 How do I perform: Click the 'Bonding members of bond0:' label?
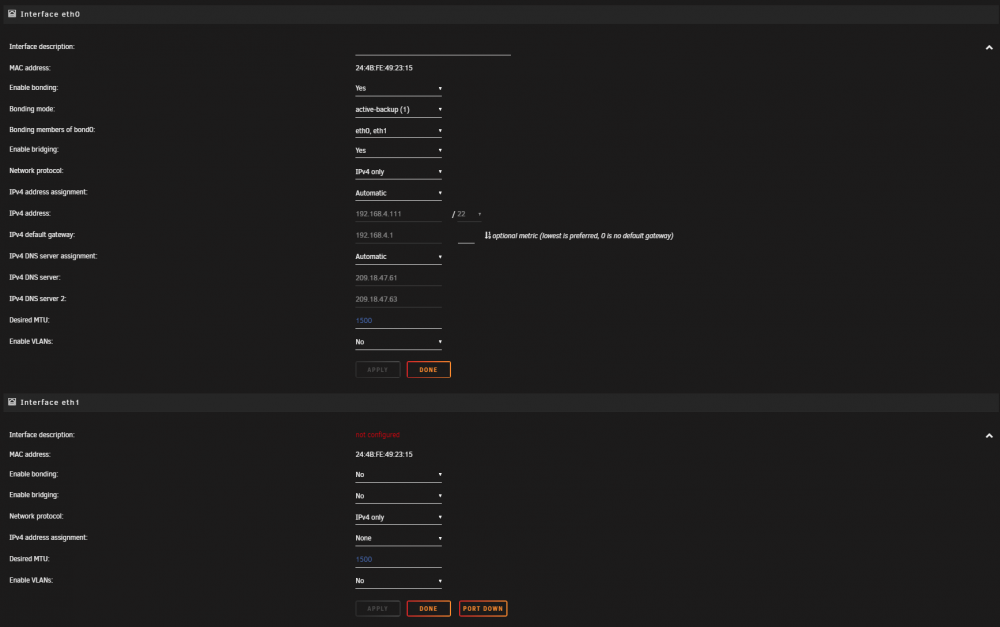click(52, 129)
